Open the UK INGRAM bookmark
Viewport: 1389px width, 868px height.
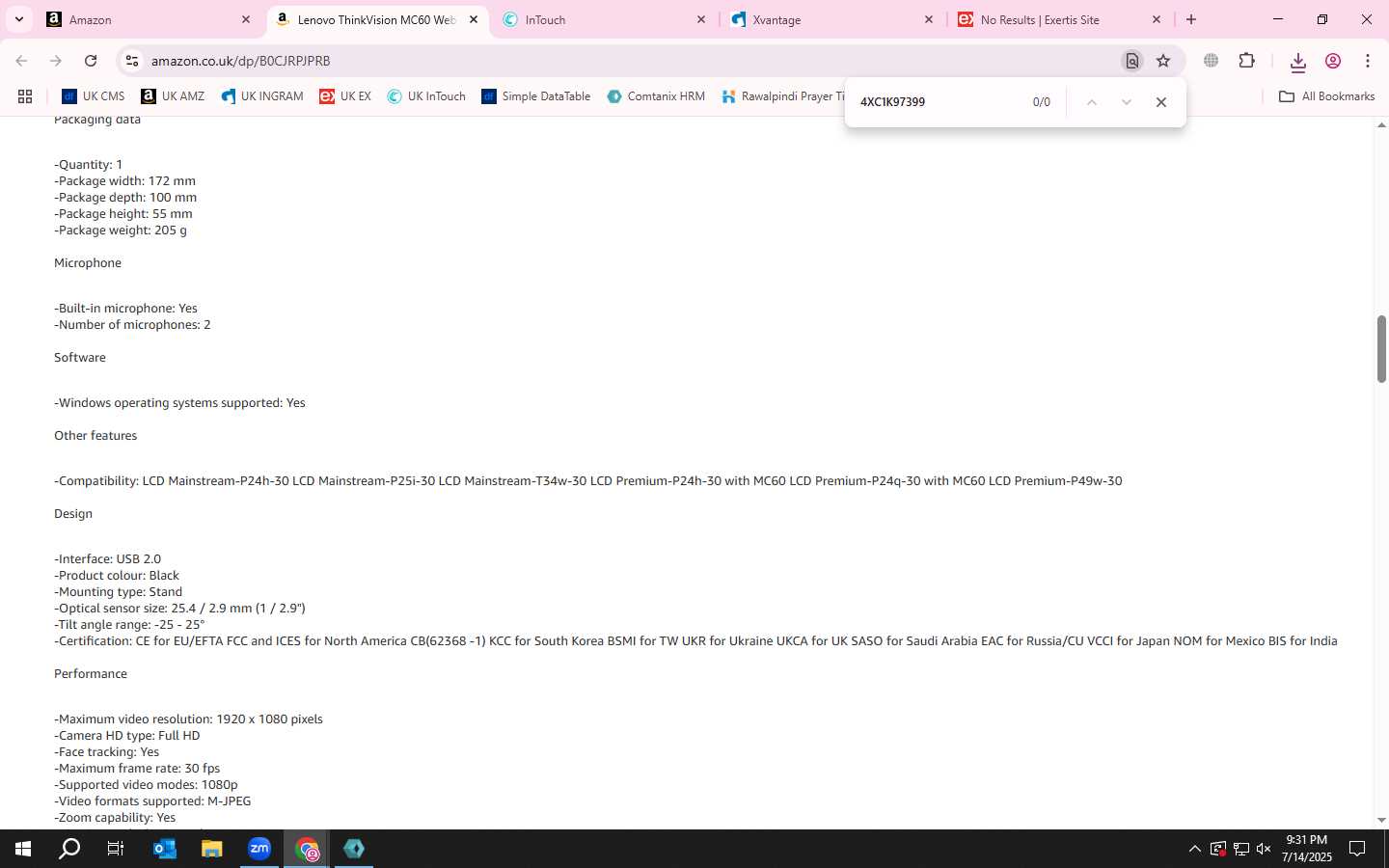[262, 96]
